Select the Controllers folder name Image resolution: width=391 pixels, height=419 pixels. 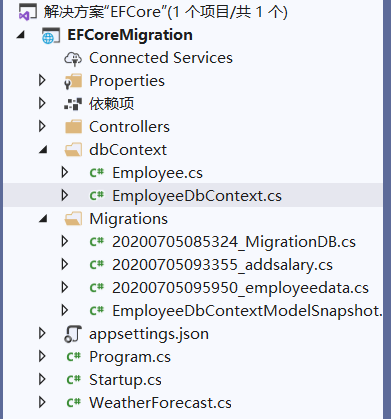coord(129,127)
